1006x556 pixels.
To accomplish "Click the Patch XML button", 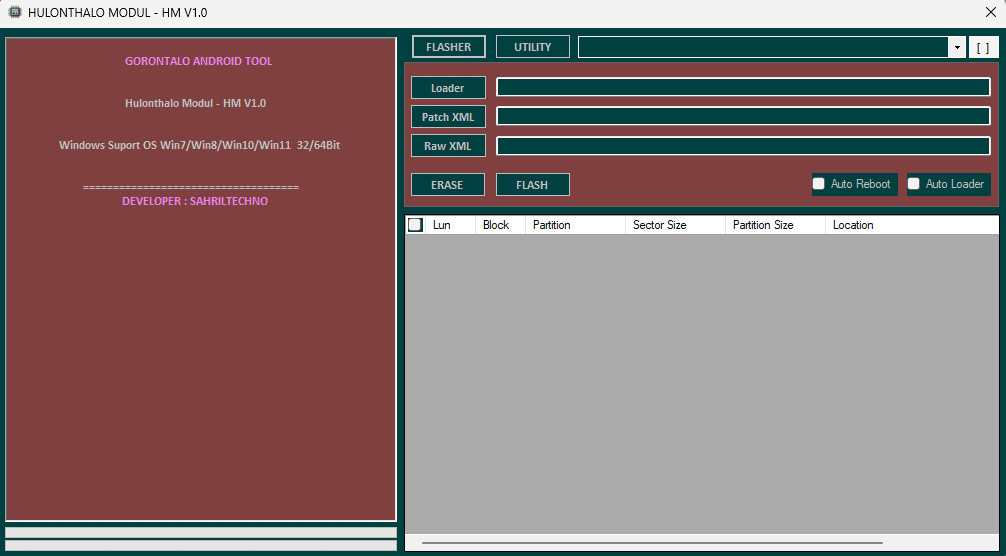I will 447,117.
